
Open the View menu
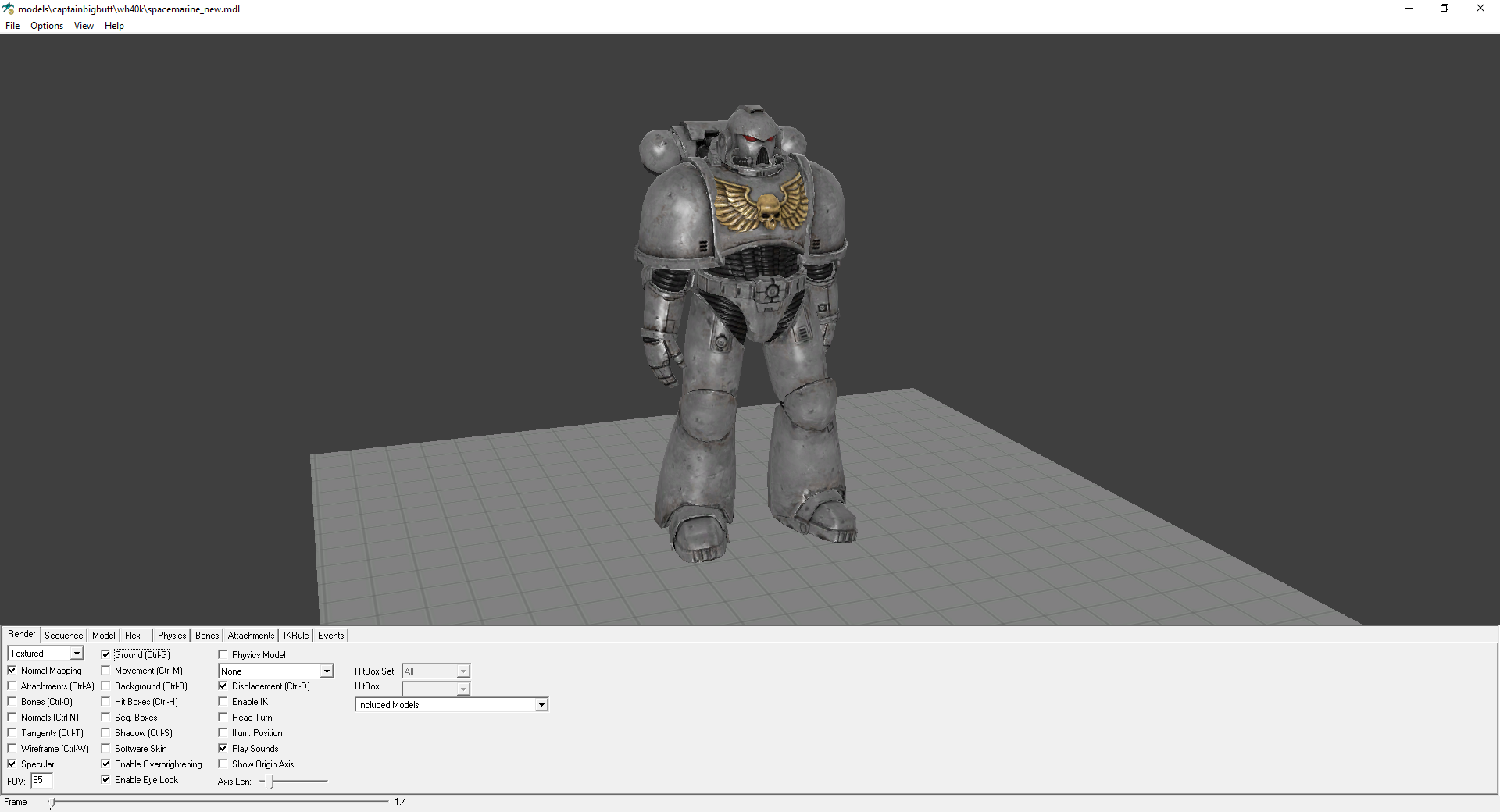(84, 26)
